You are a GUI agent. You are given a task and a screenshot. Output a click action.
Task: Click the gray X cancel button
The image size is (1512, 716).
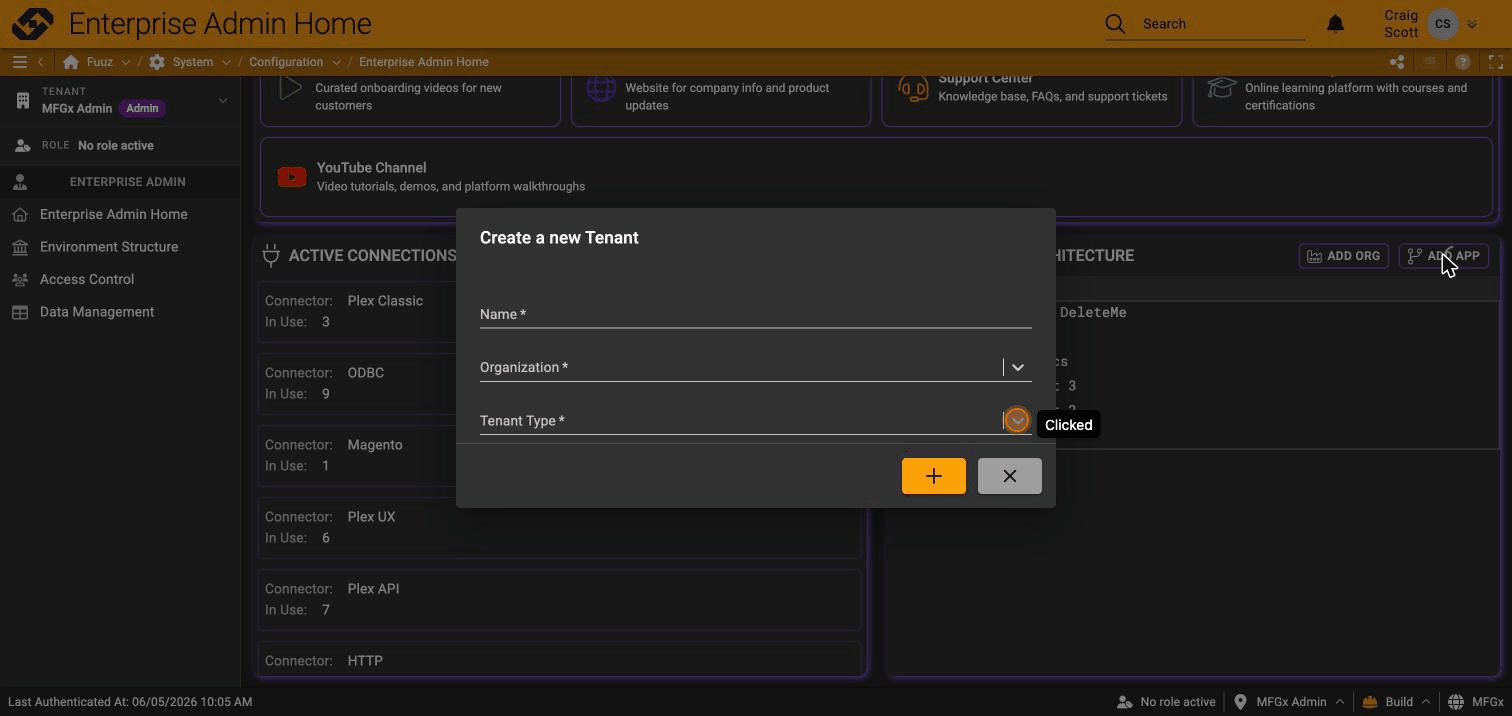coord(1009,476)
